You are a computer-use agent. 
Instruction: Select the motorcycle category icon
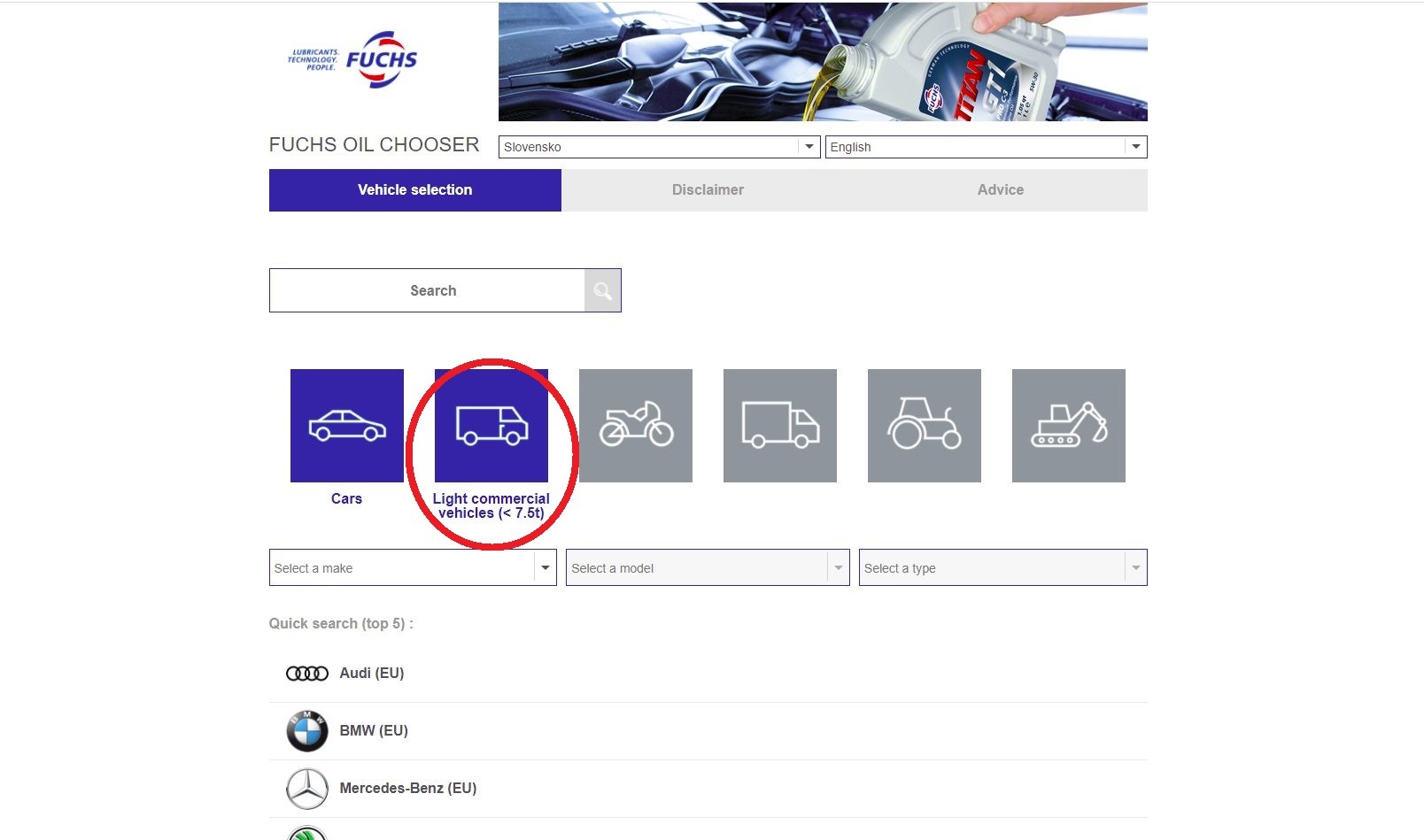coord(636,426)
